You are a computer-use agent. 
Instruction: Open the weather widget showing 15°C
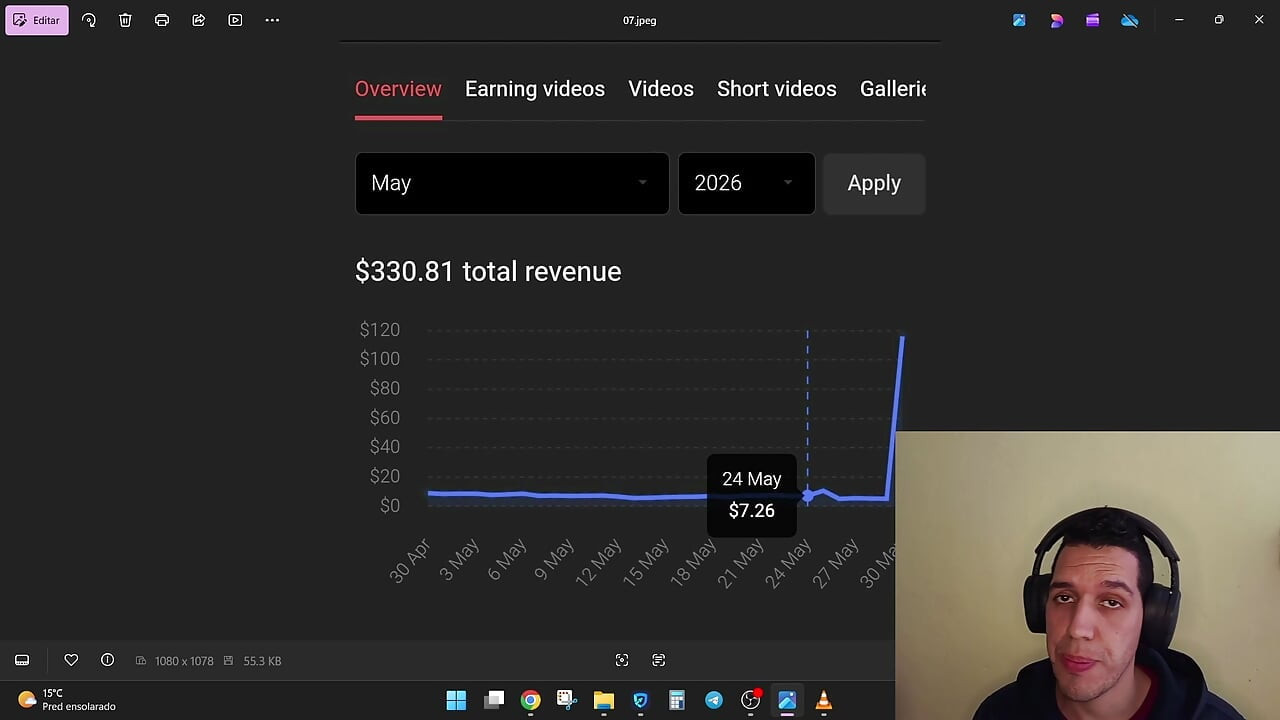pyautogui.click(x=68, y=699)
